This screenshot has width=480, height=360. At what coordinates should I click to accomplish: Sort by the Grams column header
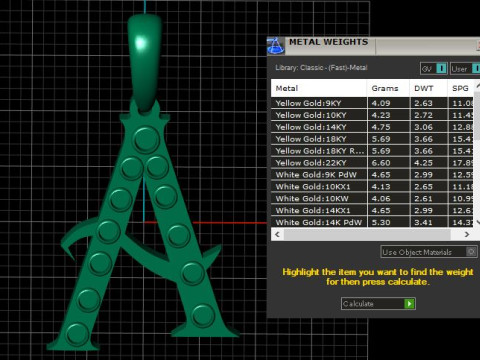[388, 88]
